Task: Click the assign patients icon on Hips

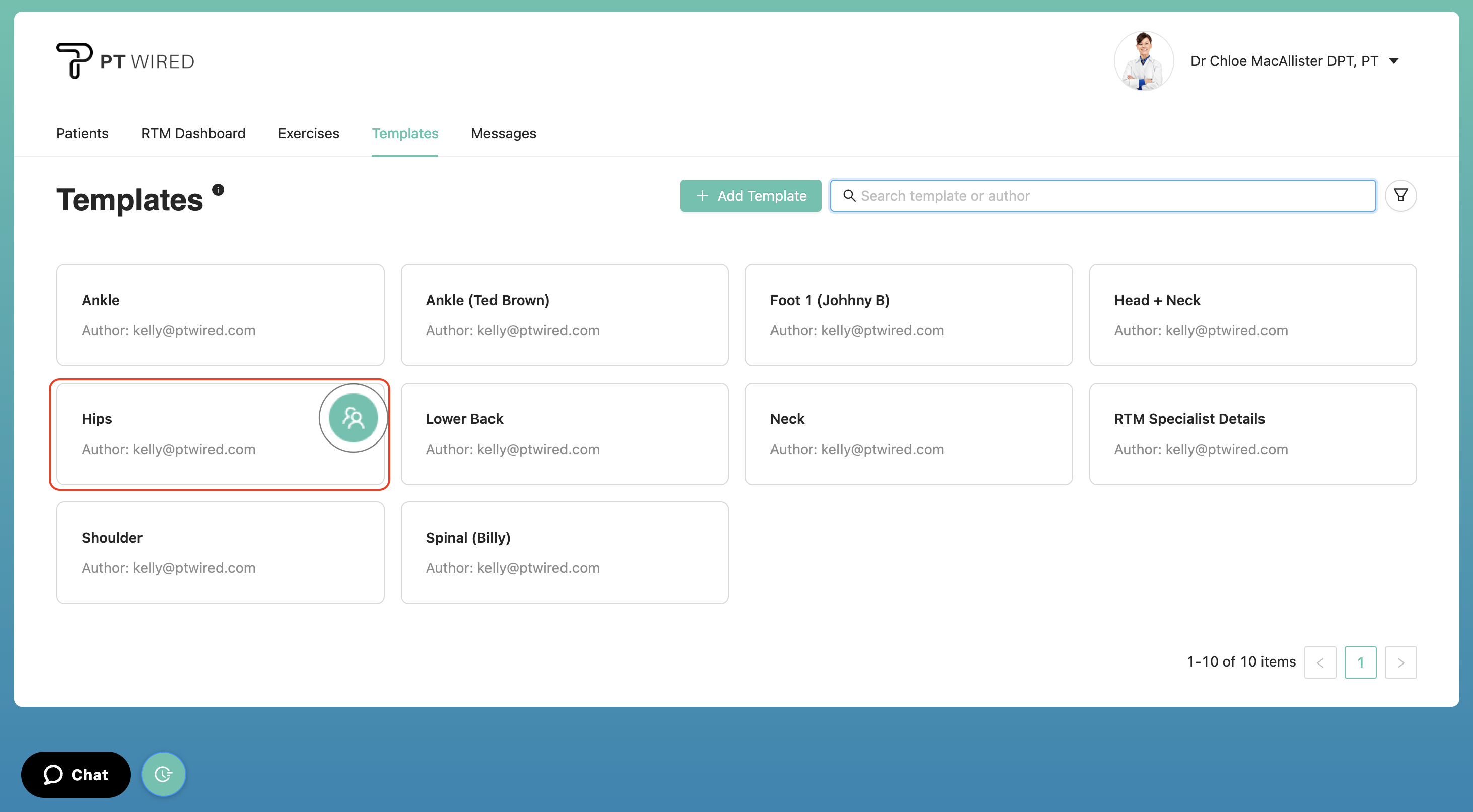Action: (353, 418)
